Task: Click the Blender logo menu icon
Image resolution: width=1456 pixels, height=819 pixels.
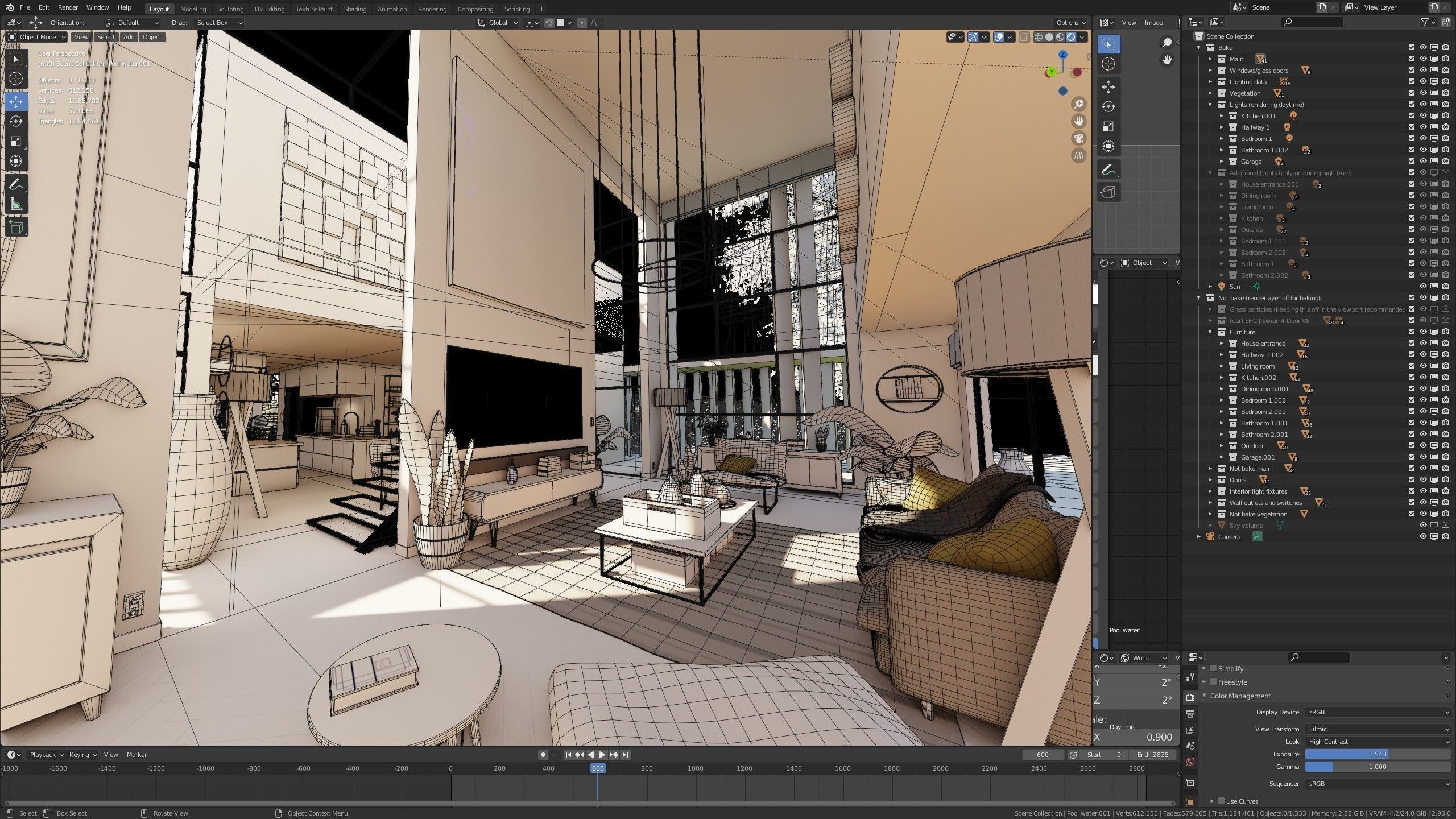Action: 10,7
